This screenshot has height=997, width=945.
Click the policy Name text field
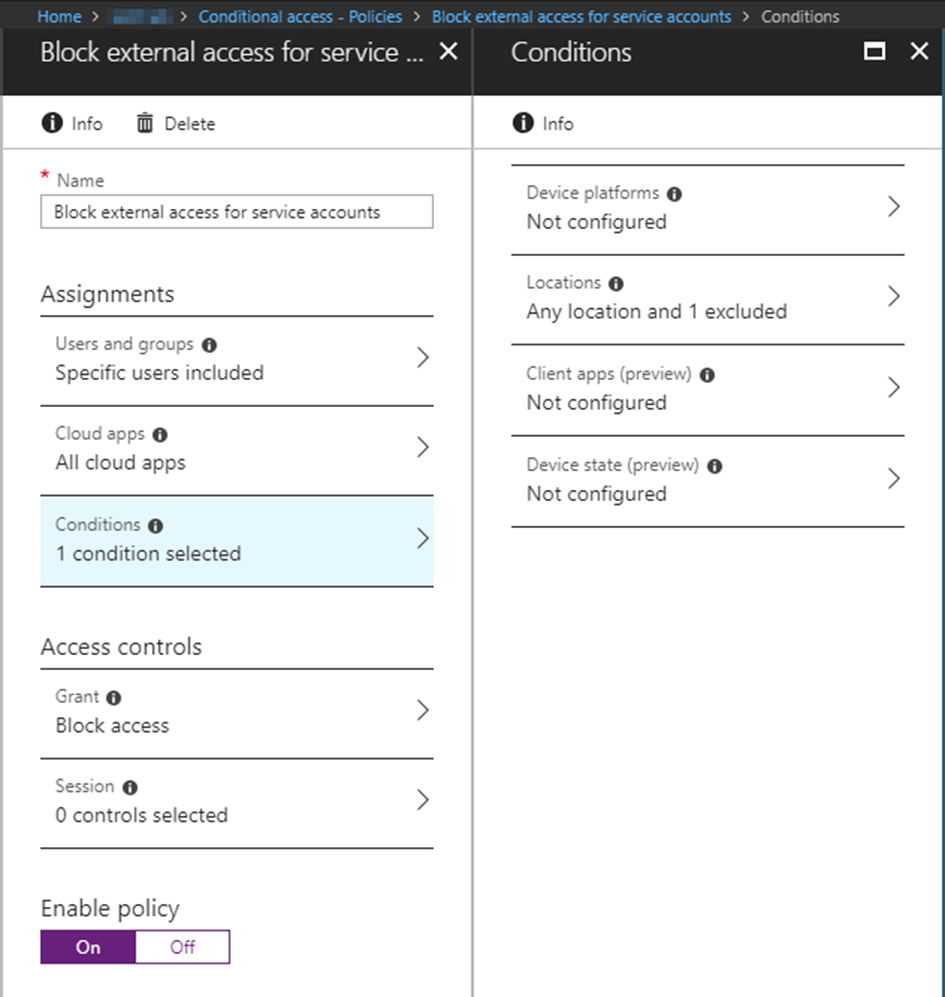237,212
